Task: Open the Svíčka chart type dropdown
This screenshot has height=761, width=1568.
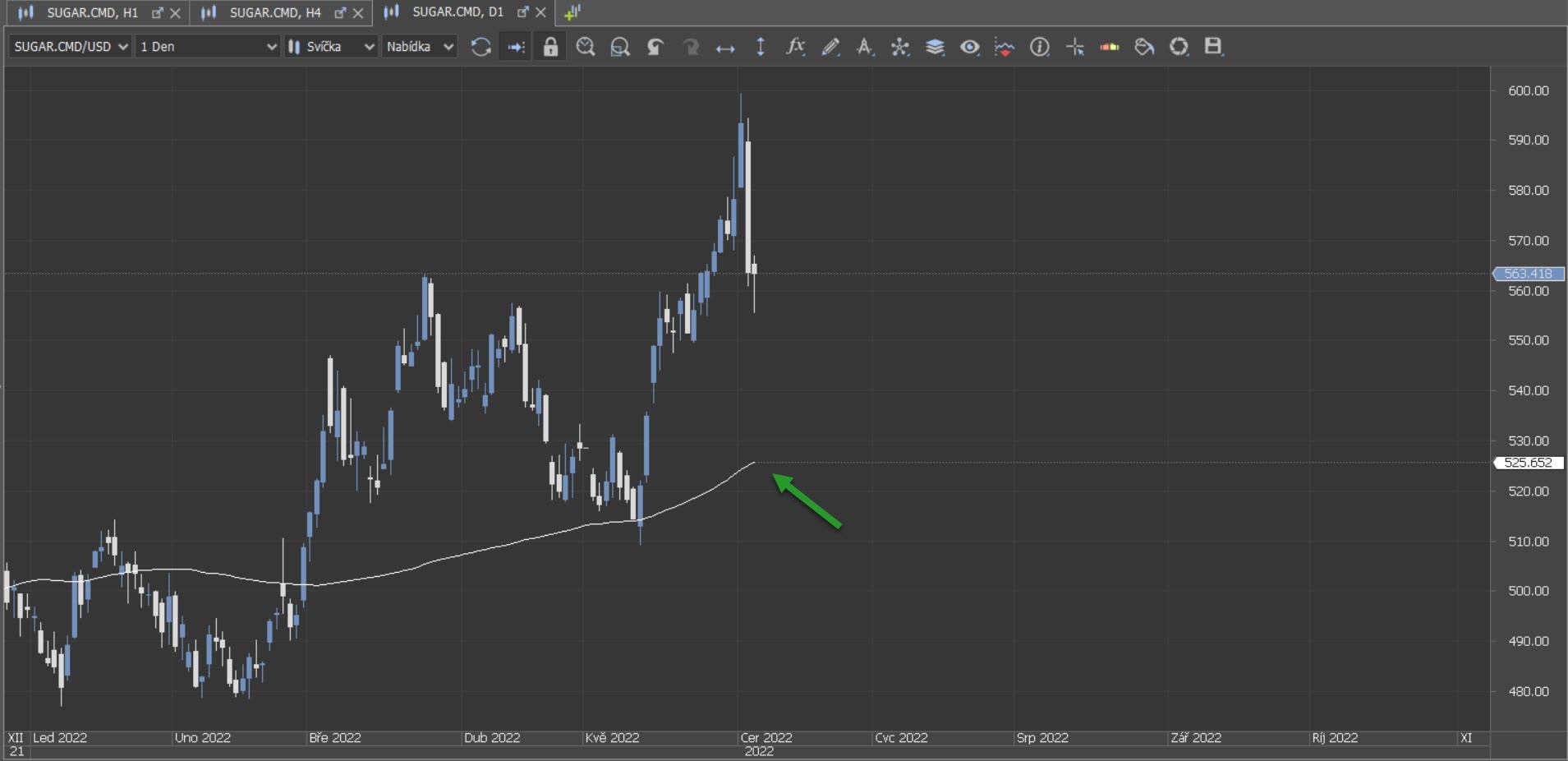Action: pos(331,47)
